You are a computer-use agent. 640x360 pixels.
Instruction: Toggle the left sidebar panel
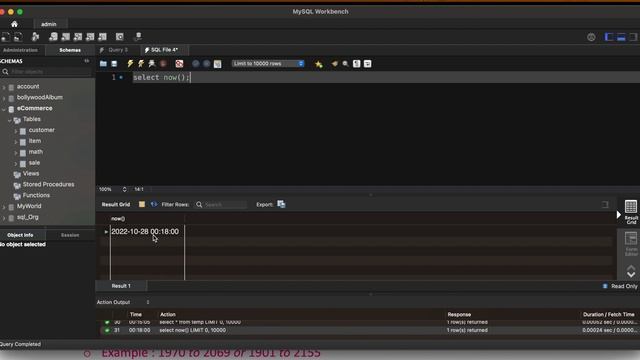[609, 37]
